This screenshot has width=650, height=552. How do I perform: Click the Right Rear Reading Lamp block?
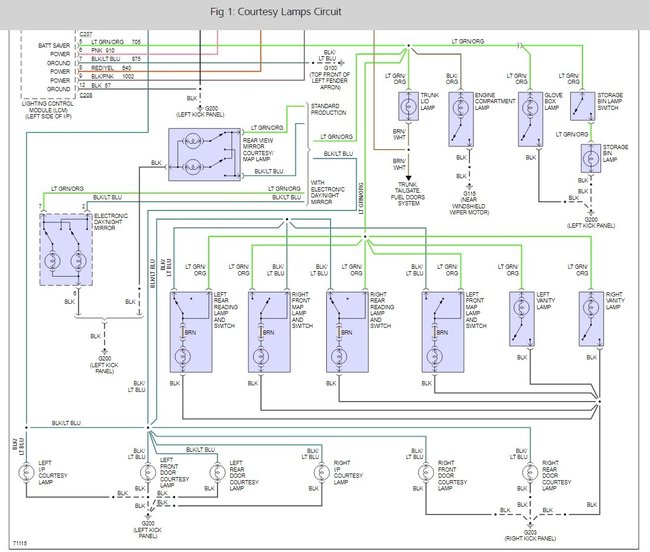tap(344, 332)
